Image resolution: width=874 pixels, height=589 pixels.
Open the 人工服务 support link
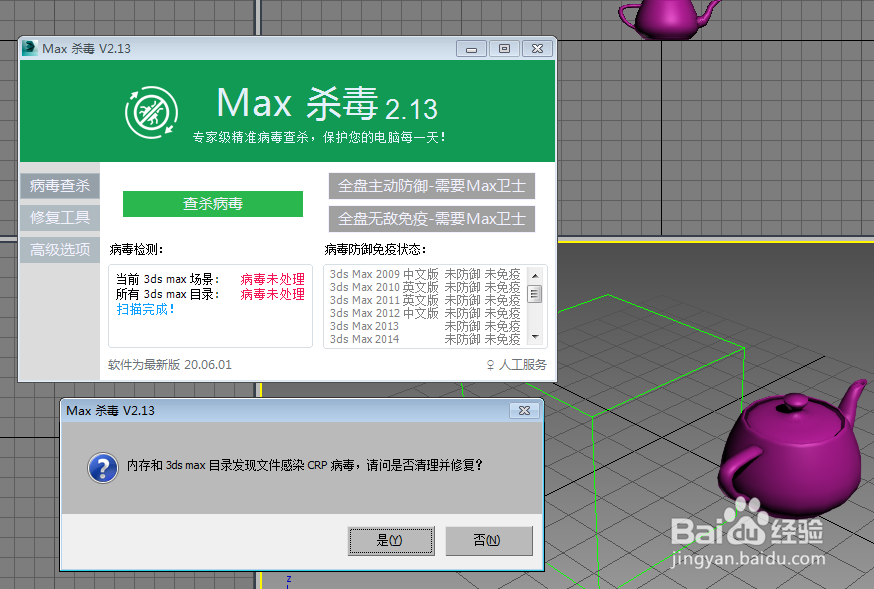(x=523, y=365)
